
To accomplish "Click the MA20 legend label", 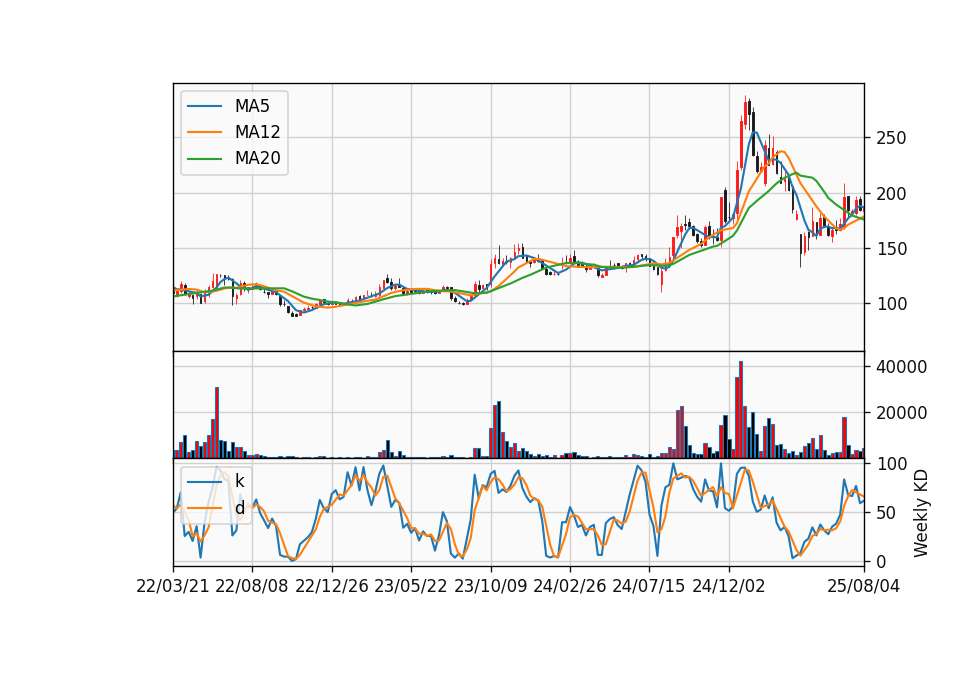I will [257, 158].
